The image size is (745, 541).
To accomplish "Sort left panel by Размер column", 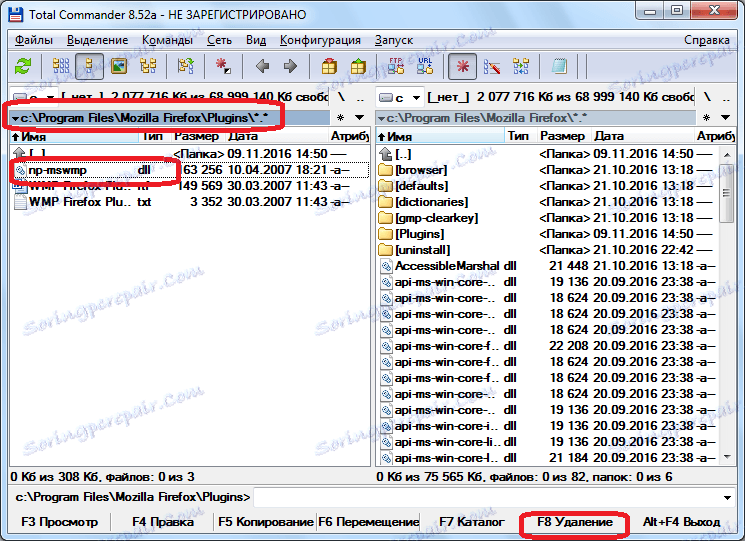I will click(197, 136).
